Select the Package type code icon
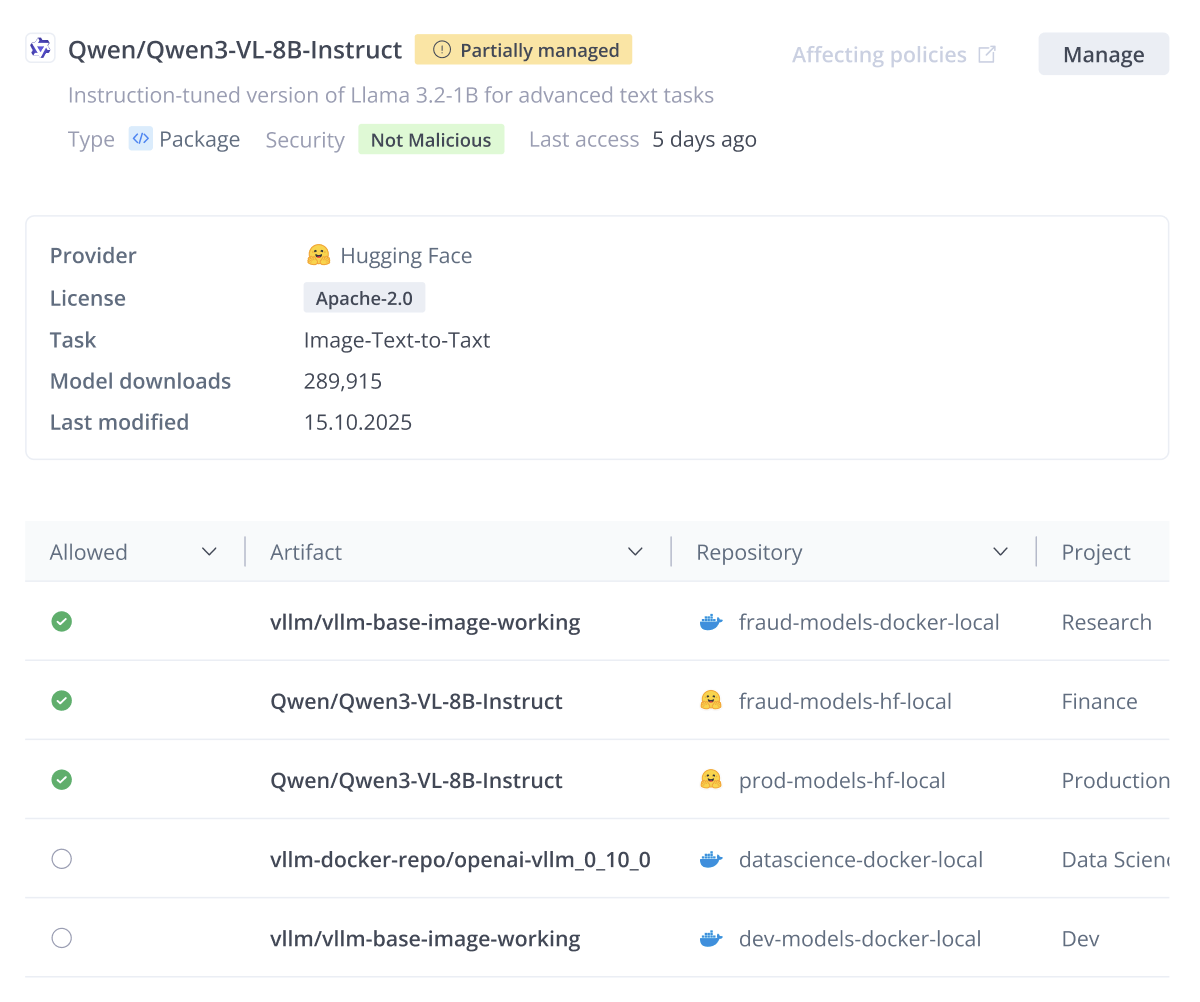The image size is (1200, 1002). 140,139
